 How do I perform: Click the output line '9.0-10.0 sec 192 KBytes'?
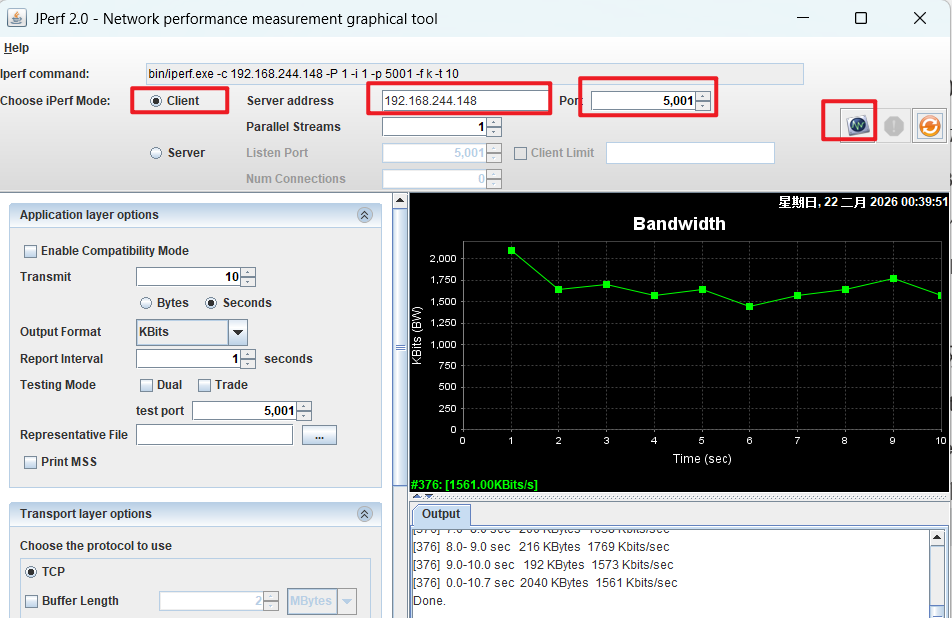(x=543, y=565)
